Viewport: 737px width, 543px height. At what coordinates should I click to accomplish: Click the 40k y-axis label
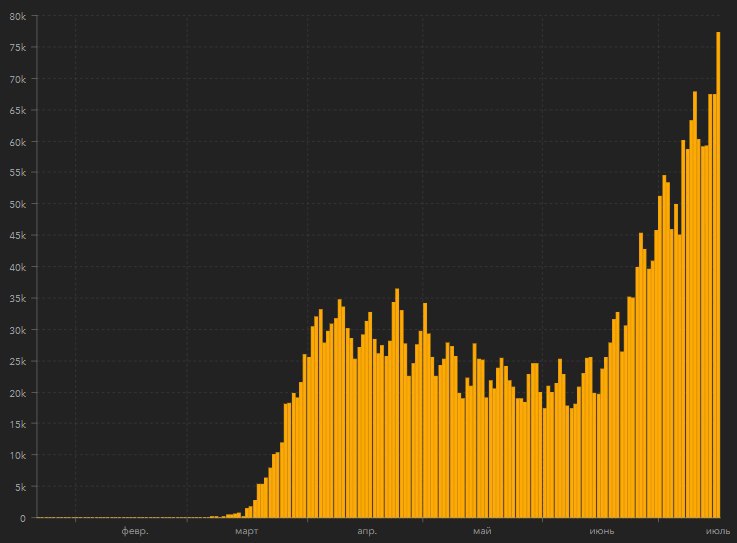tap(17, 267)
